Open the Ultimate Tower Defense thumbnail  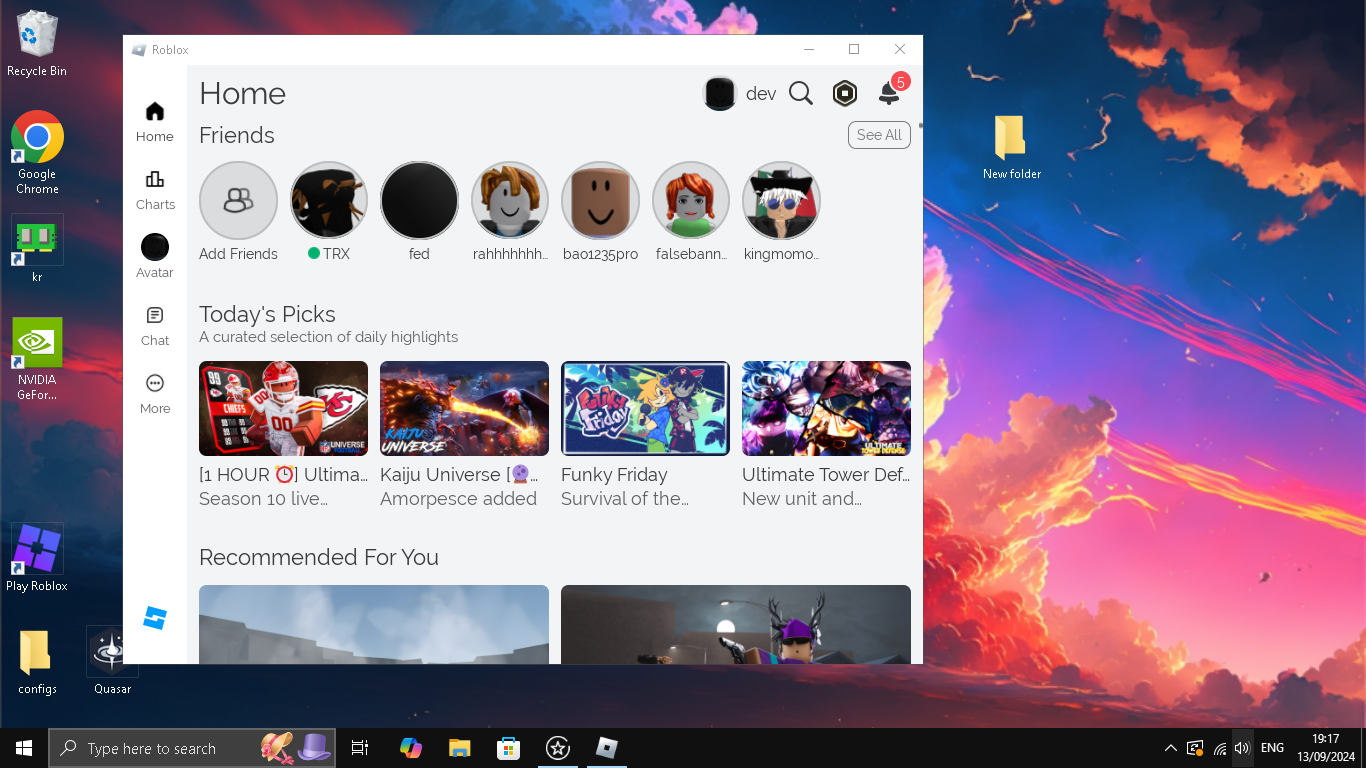click(827, 408)
